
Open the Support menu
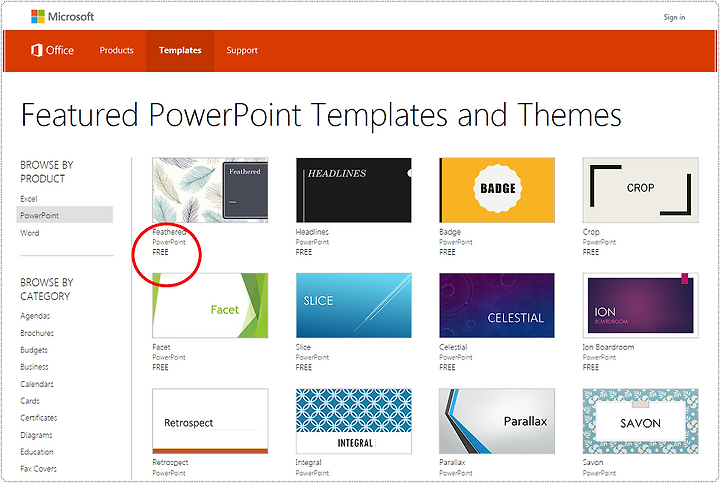click(x=242, y=51)
